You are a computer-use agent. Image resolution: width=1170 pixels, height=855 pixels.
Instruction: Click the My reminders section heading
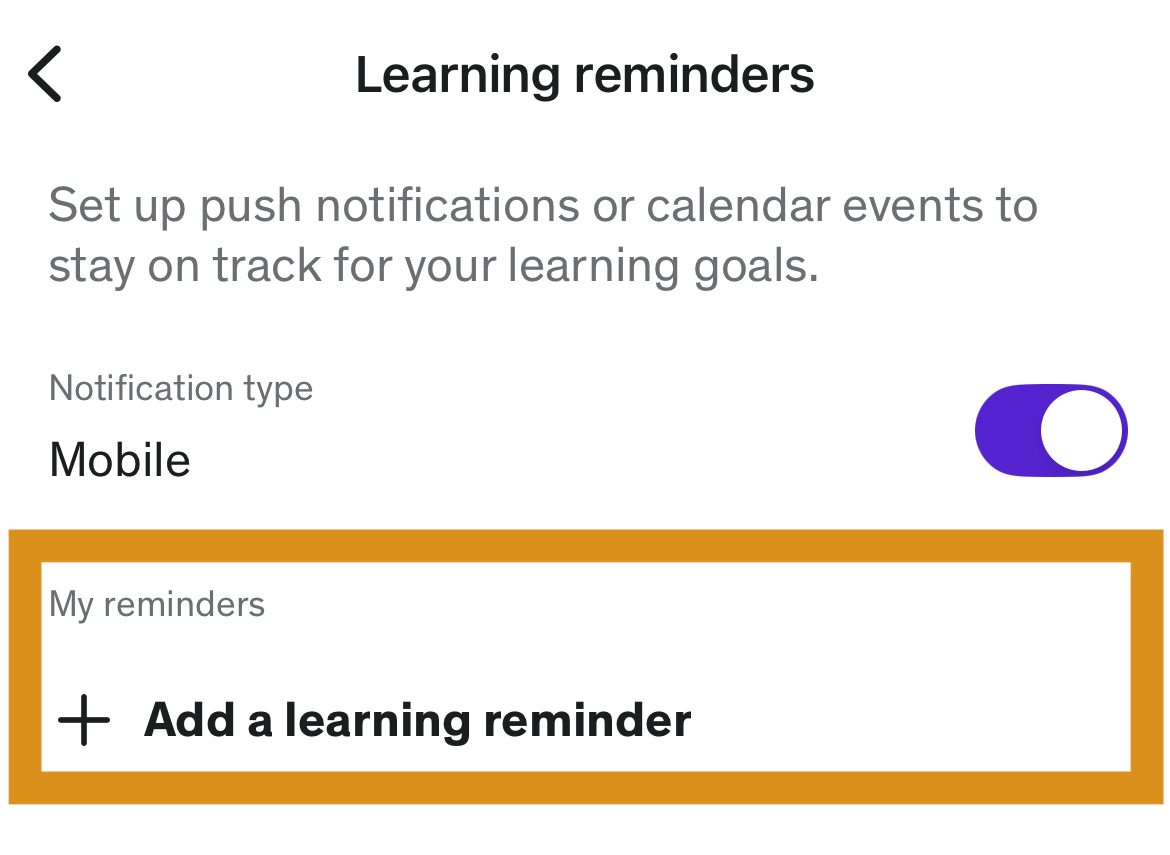pyautogui.click(x=157, y=605)
